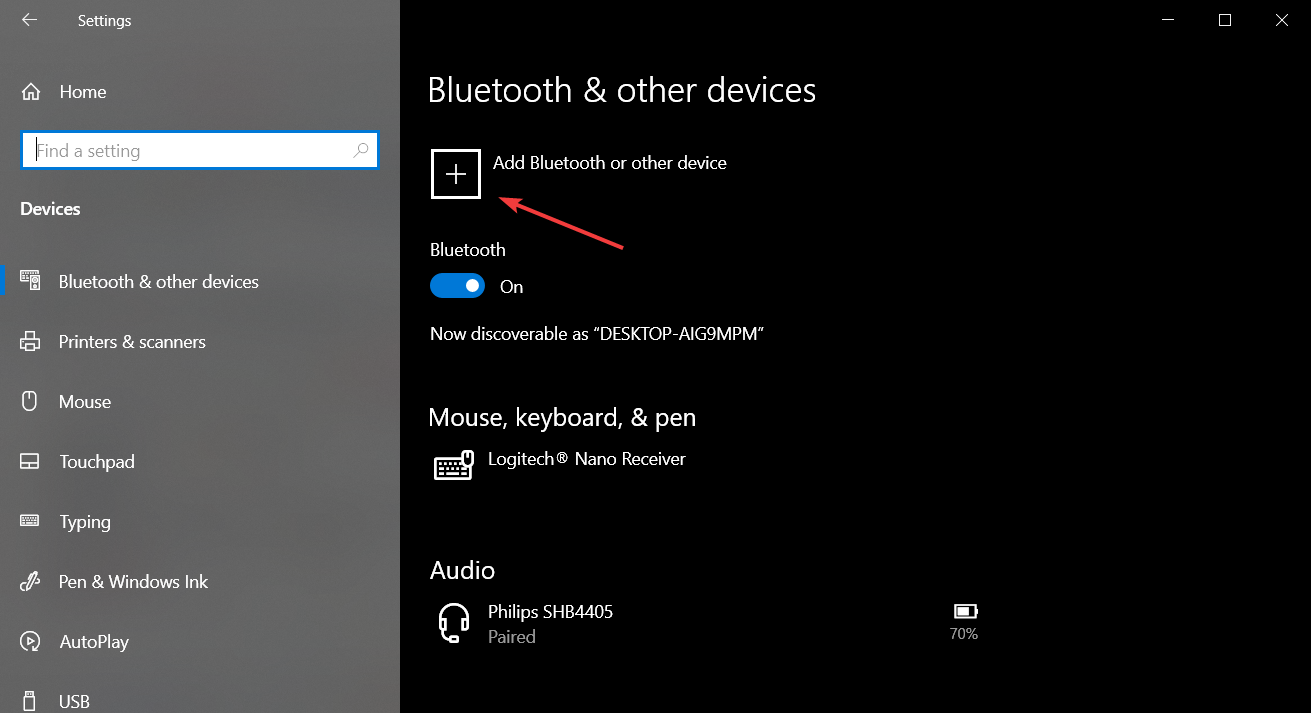
Task: Click the Home icon in the sidebar
Action: pos(31,92)
